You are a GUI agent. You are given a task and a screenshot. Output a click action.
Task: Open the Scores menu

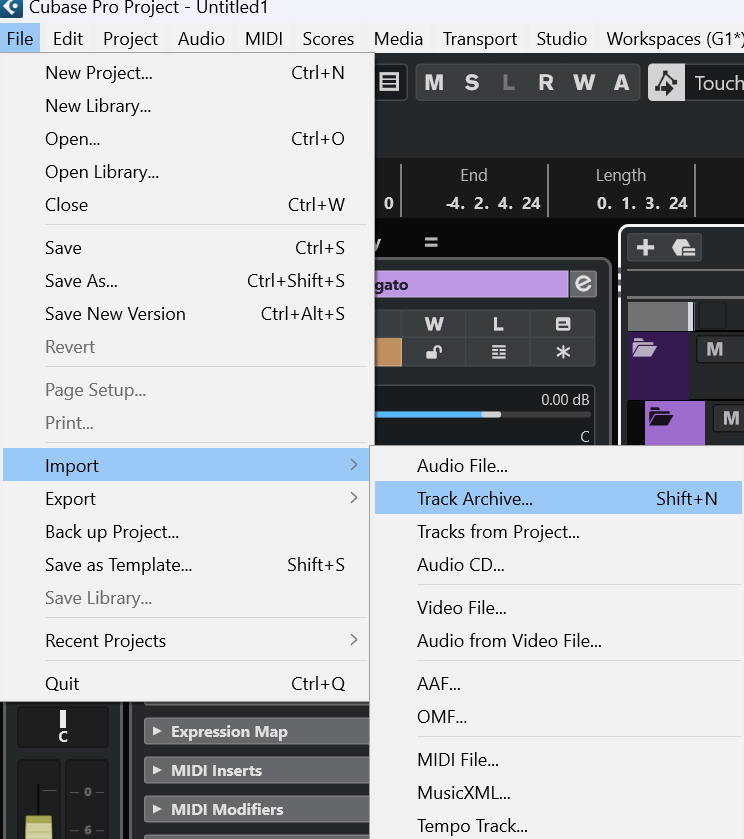pos(328,39)
